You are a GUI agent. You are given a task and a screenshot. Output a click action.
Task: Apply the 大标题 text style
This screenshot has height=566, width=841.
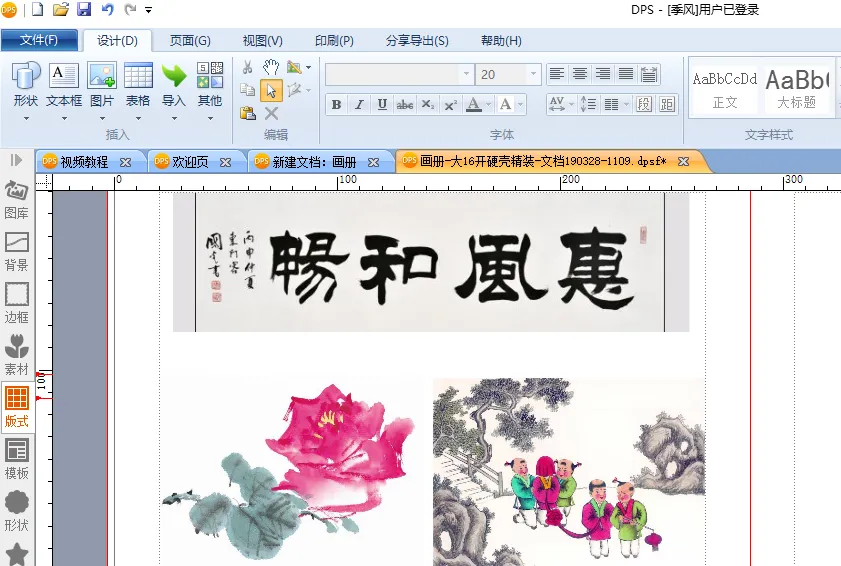click(797, 90)
